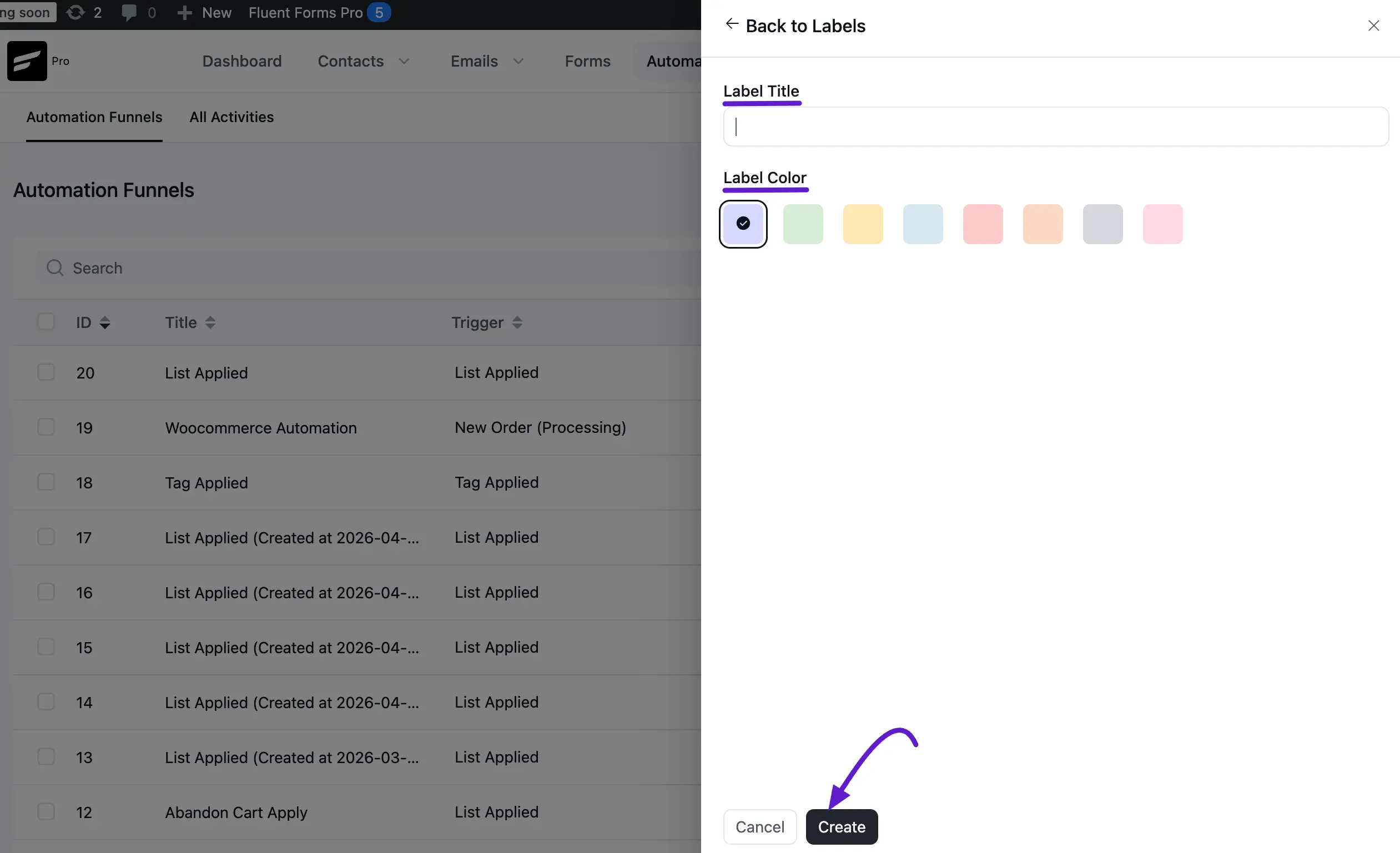Viewport: 1400px width, 853px height.
Task: Choose the gray label color swatch
Action: (x=1103, y=224)
